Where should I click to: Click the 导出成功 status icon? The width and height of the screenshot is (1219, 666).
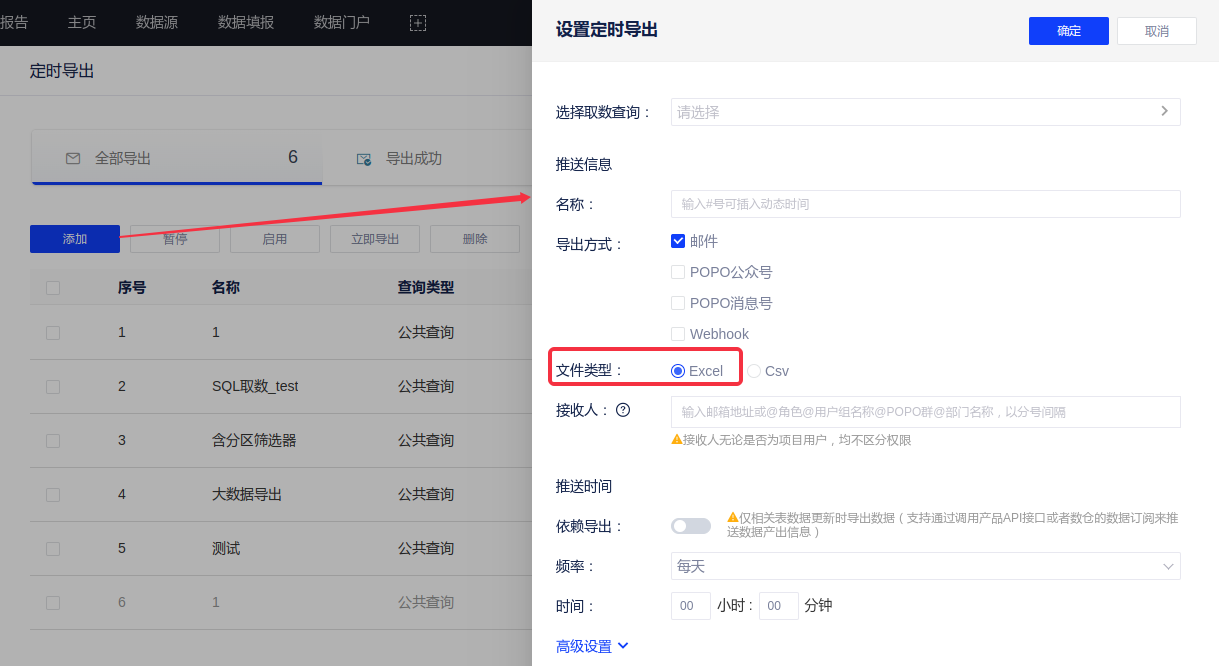364,159
